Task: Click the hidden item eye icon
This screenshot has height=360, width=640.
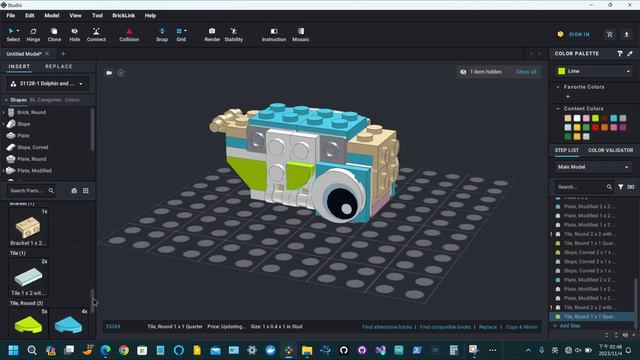Action: coord(463,72)
